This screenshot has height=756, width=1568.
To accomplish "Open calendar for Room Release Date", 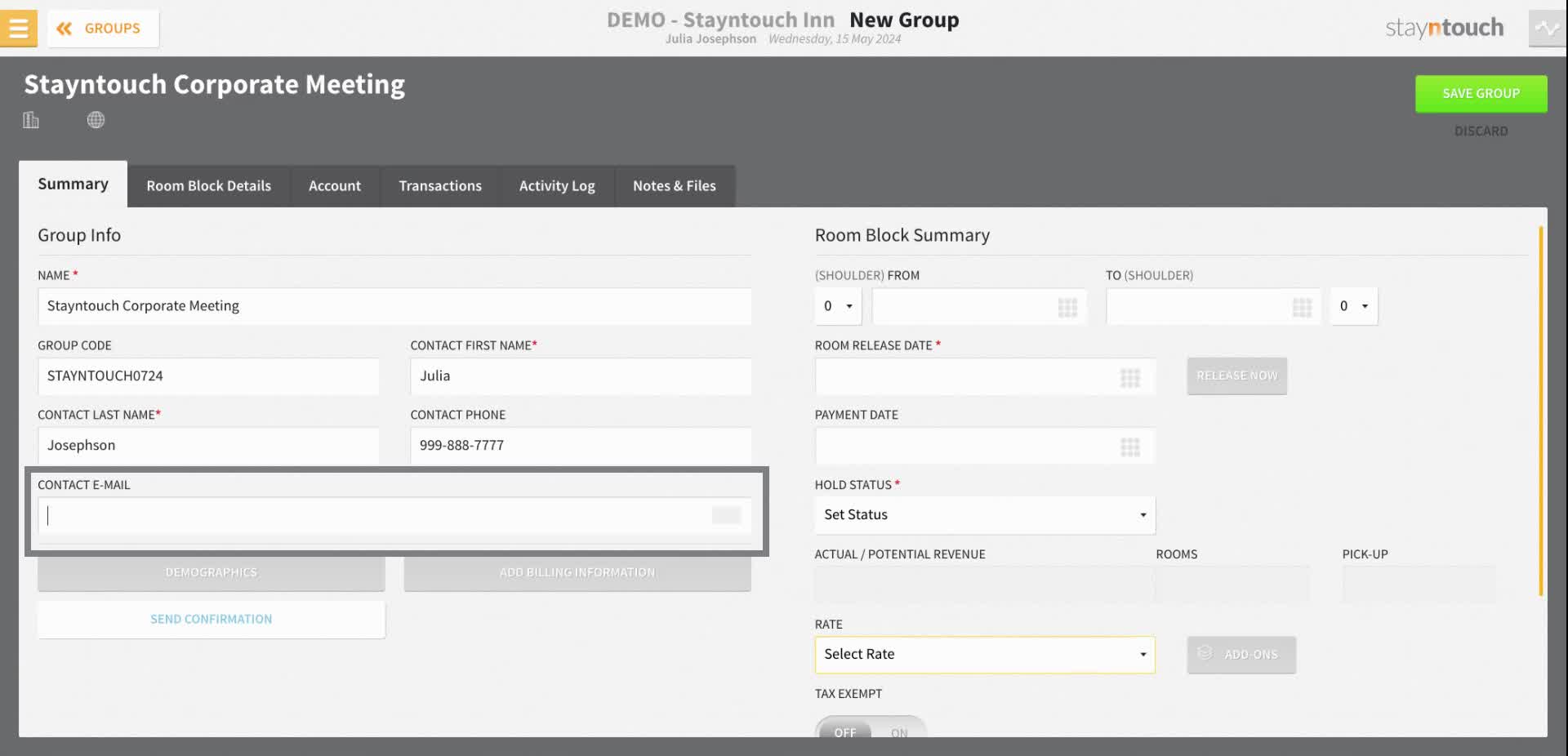I will pyautogui.click(x=1129, y=377).
